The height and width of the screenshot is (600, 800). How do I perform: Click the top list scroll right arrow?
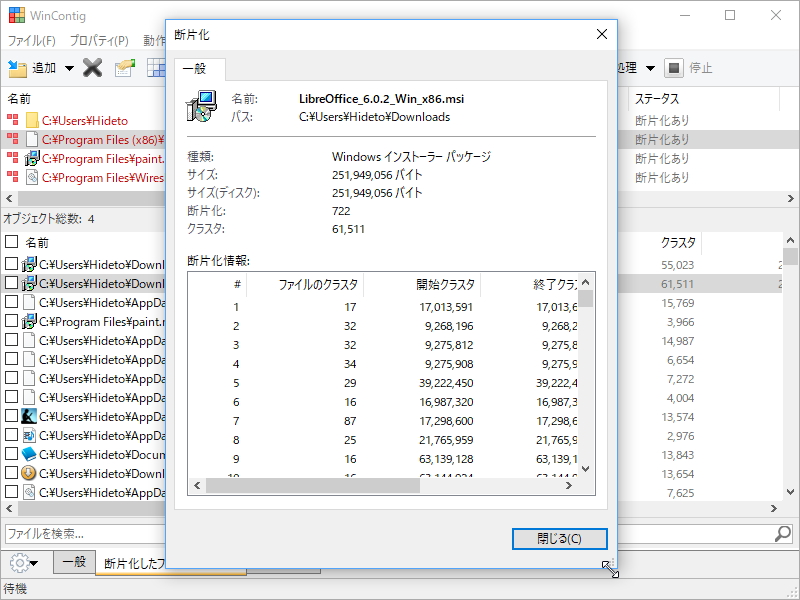pyautogui.click(x=790, y=198)
